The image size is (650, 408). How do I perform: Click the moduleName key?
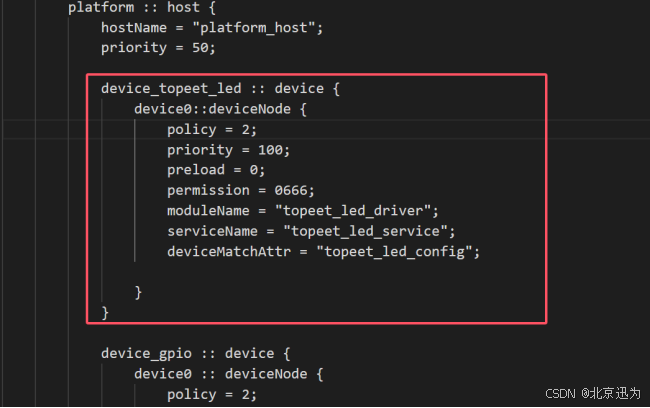208,210
